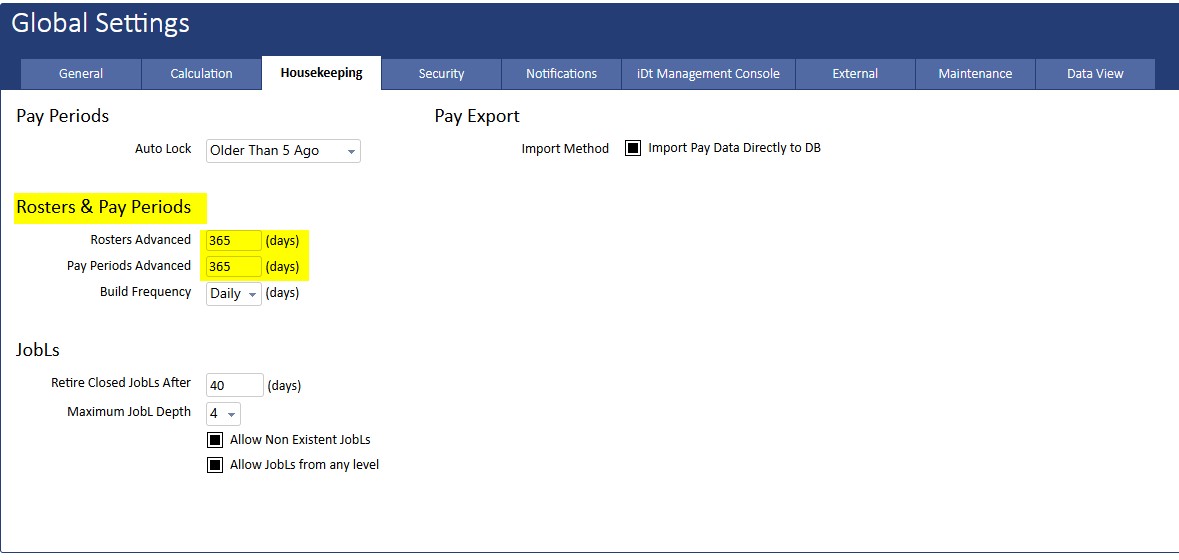Uncheck Allow JobLs from any level
This screenshot has height=560, width=1179.
215,465
